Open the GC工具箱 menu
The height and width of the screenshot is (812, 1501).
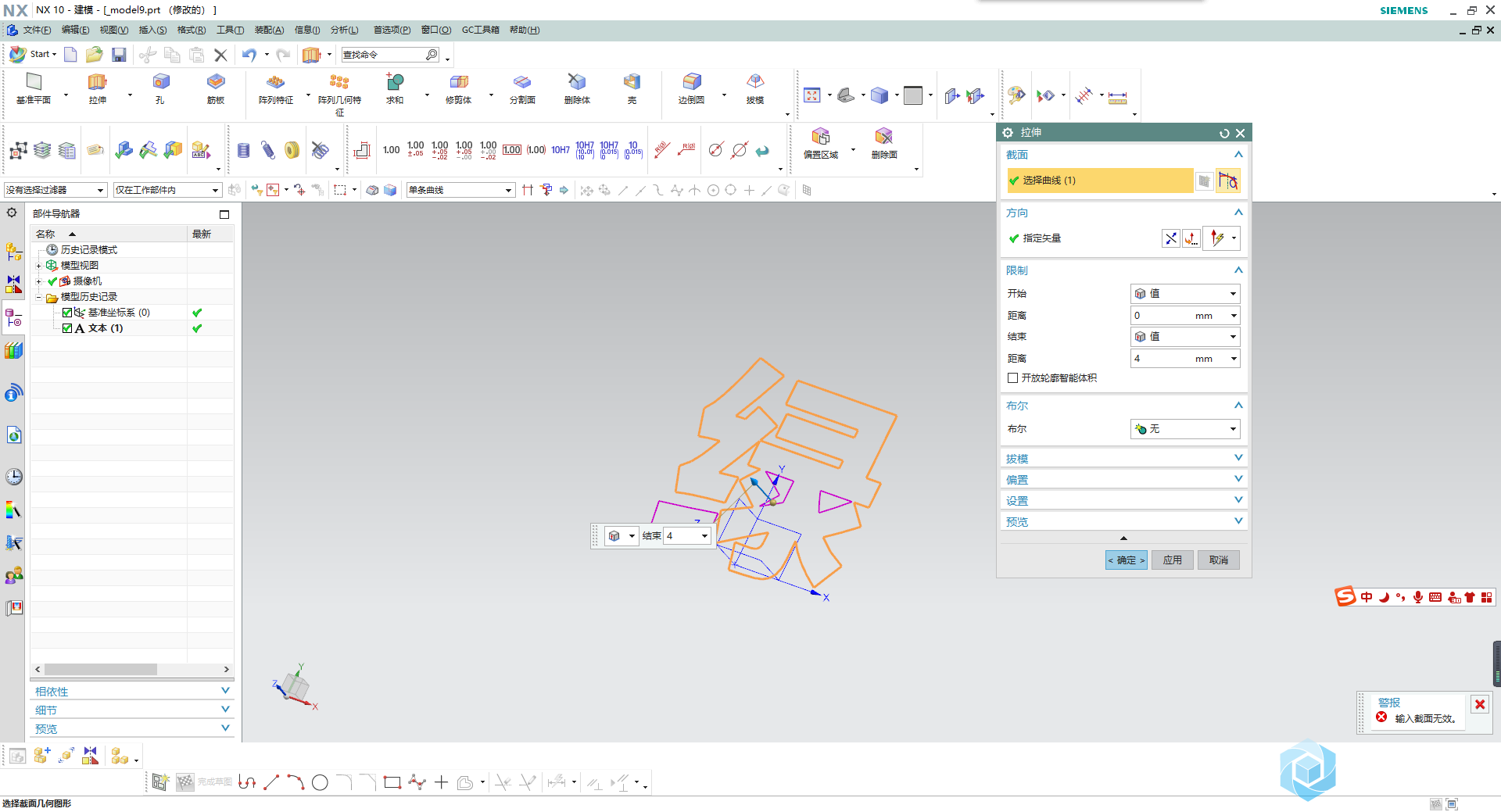click(x=480, y=30)
